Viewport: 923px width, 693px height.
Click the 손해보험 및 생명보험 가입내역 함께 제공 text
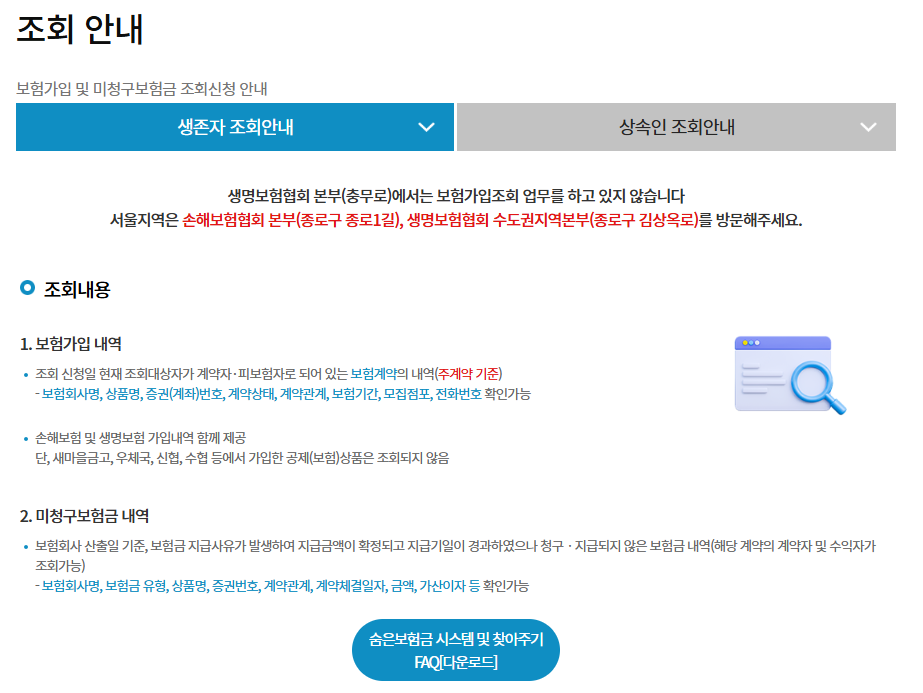140,438
